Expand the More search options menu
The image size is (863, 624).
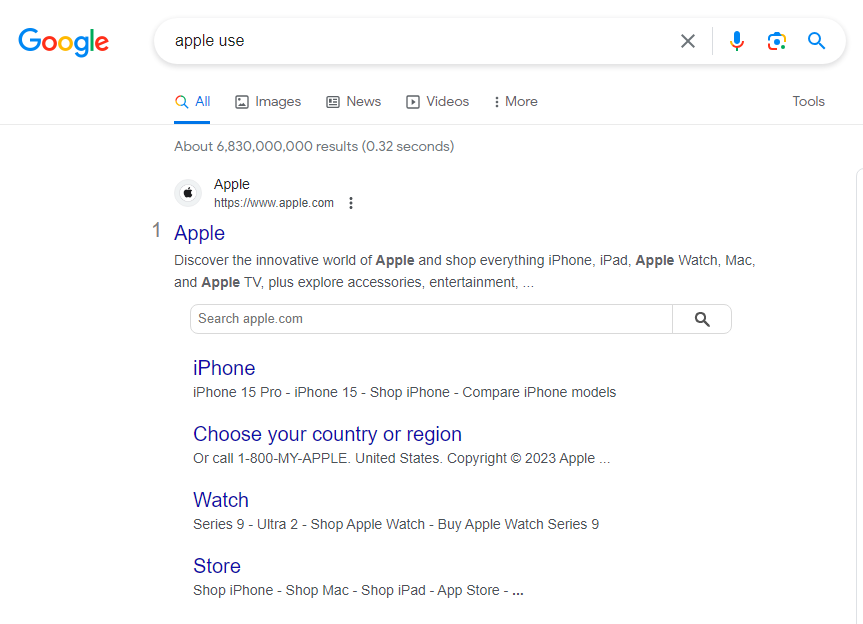[x=515, y=102]
